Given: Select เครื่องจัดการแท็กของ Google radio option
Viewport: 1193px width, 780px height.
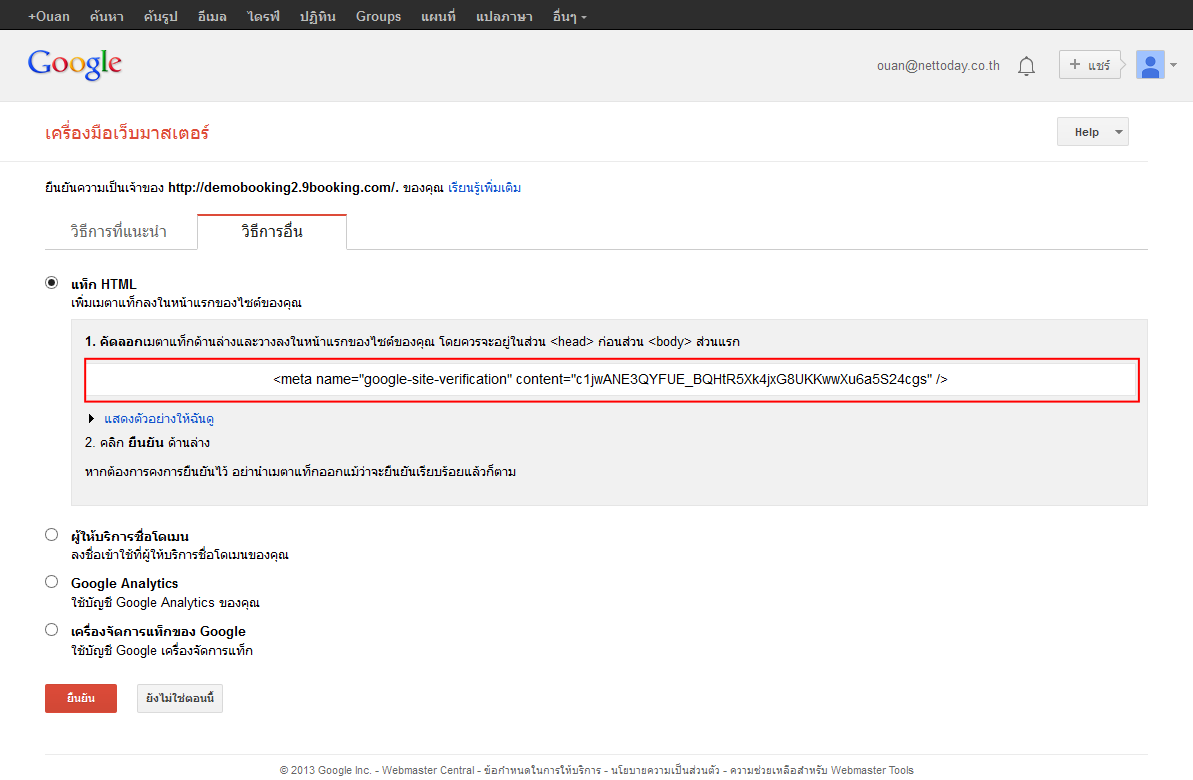Looking at the screenshot, I should (x=52, y=630).
